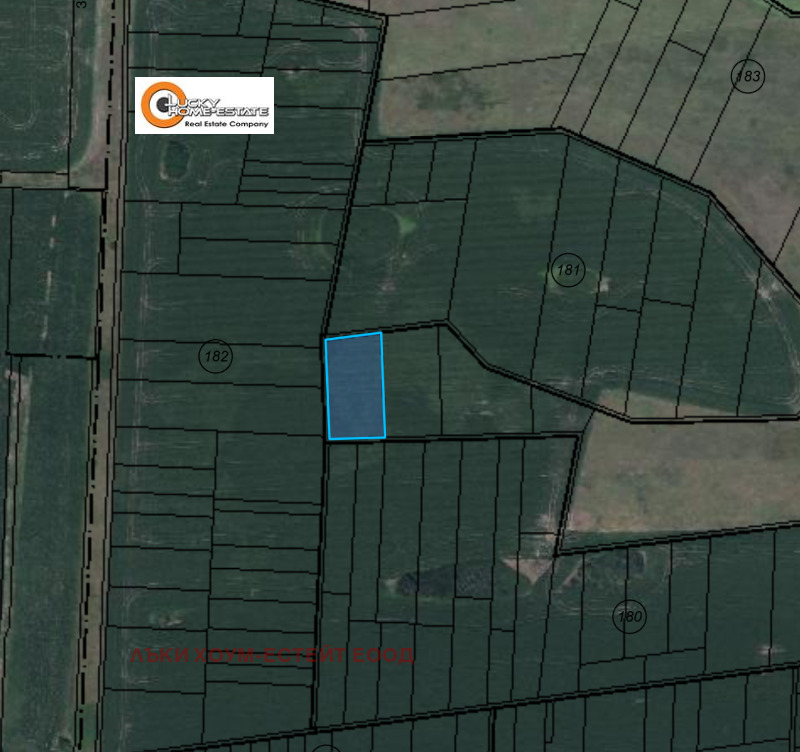
Task: Select the circled area label 181
Action: click(x=568, y=270)
